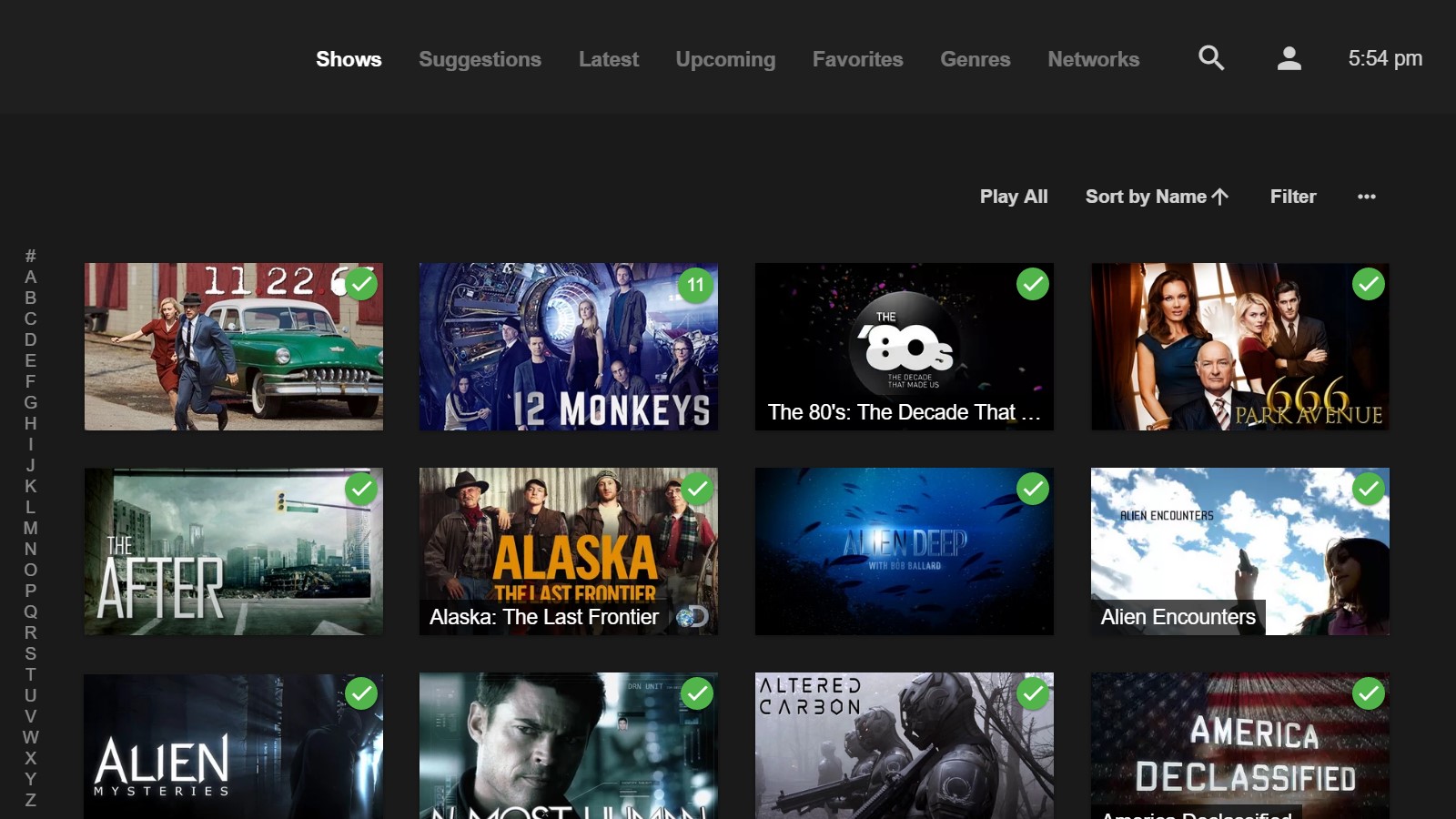The width and height of the screenshot is (1456, 819).
Task: Jump to letter W in alphabet picker
Action: pyautogui.click(x=31, y=737)
